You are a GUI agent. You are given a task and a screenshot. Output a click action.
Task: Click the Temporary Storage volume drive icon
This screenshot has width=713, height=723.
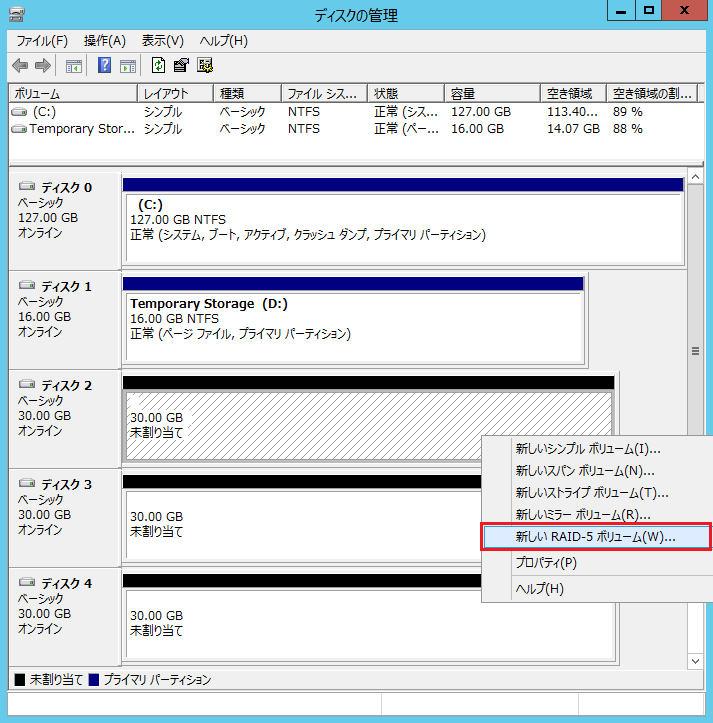19,129
